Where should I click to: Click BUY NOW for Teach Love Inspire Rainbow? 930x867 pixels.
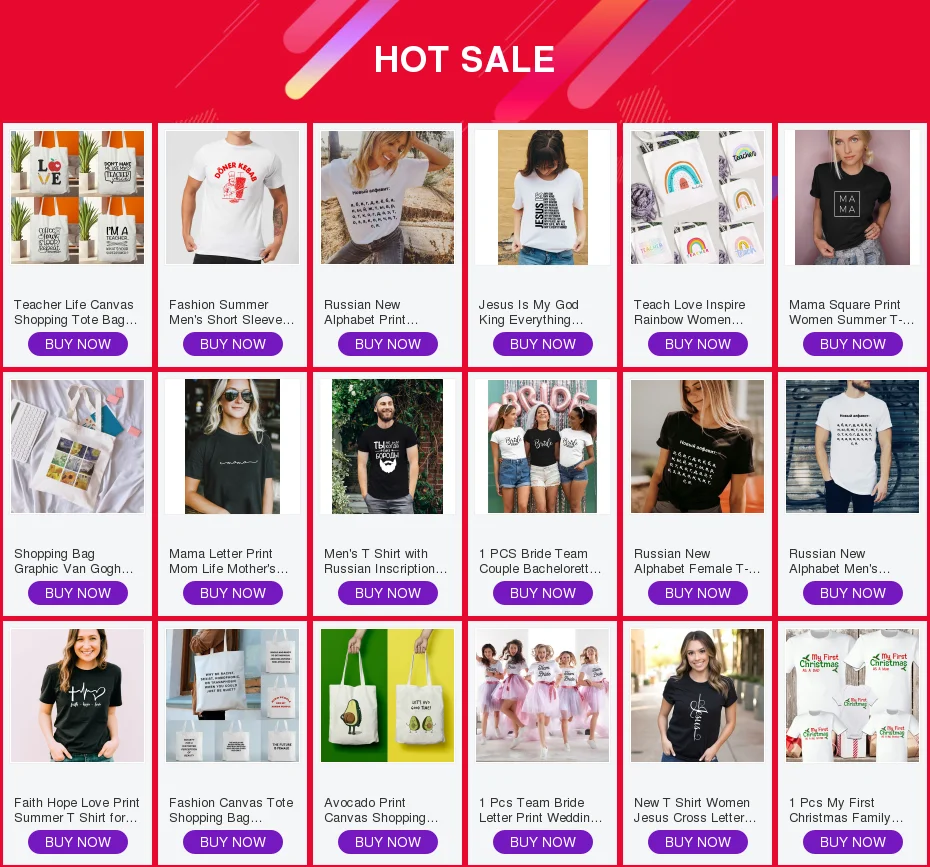coord(698,344)
